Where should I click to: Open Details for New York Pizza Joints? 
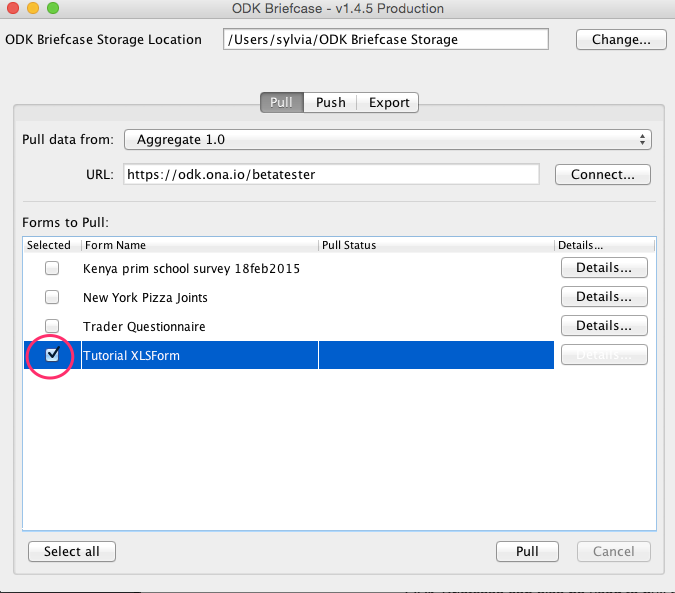pyautogui.click(x=604, y=296)
